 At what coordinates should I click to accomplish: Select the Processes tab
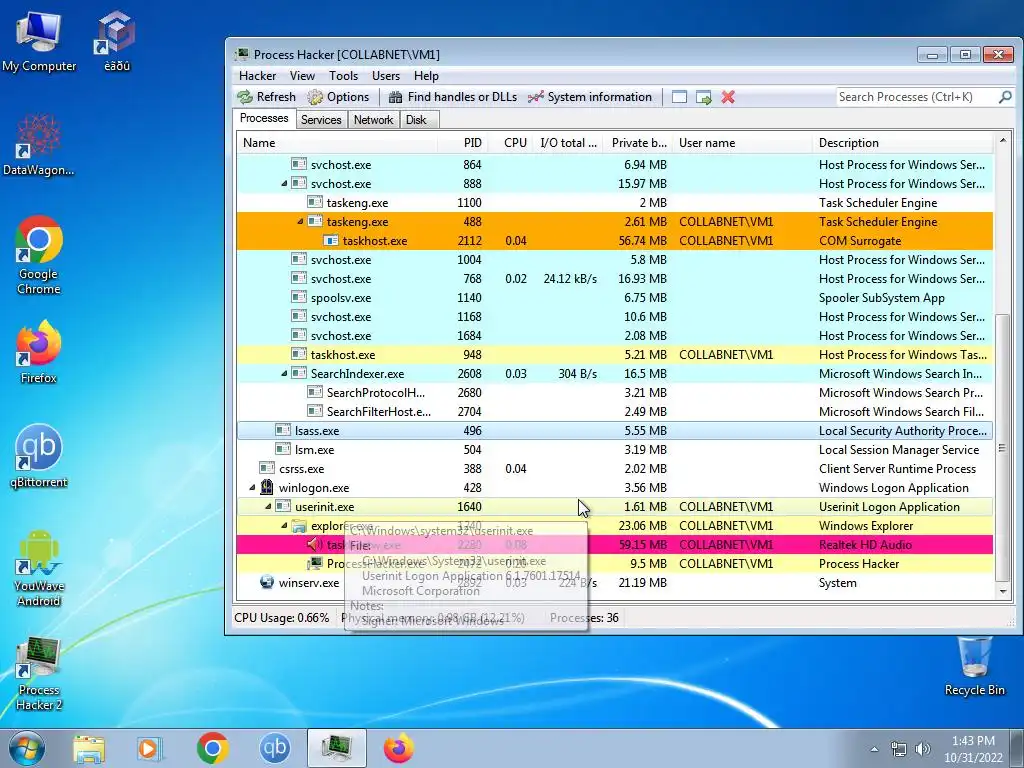[x=264, y=118]
